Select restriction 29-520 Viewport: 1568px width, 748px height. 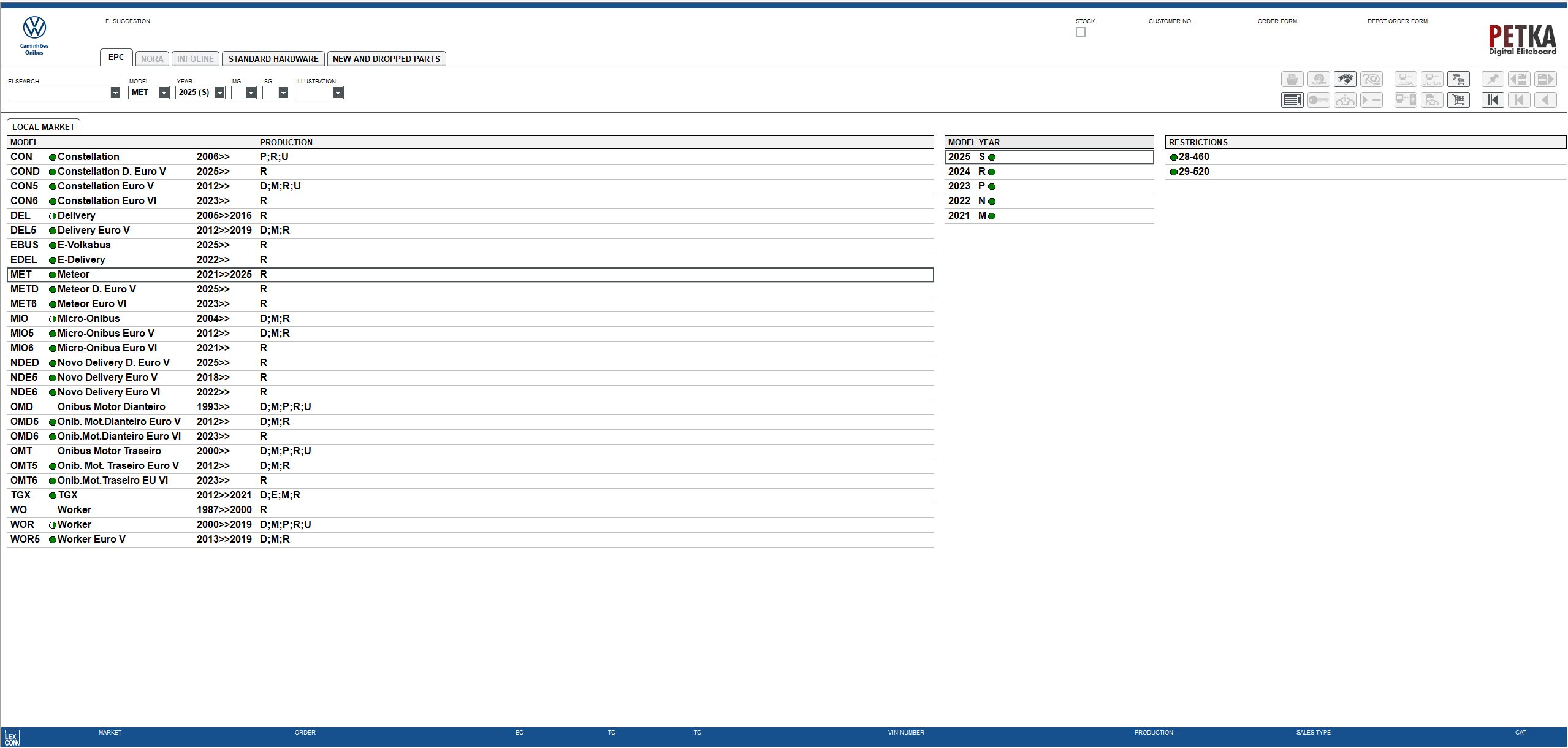click(x=1365, y=172)
